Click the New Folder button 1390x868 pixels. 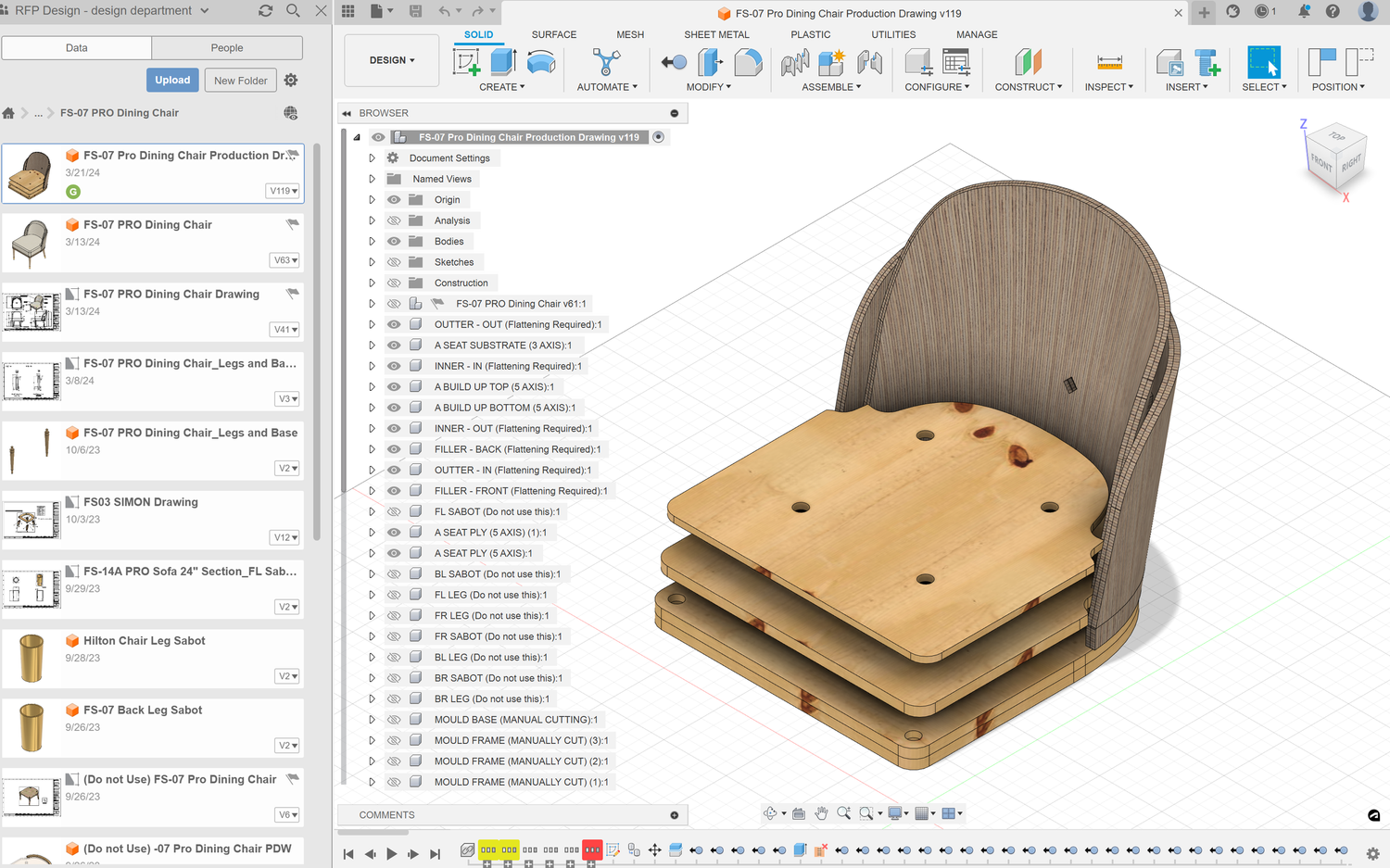point(240,81)
